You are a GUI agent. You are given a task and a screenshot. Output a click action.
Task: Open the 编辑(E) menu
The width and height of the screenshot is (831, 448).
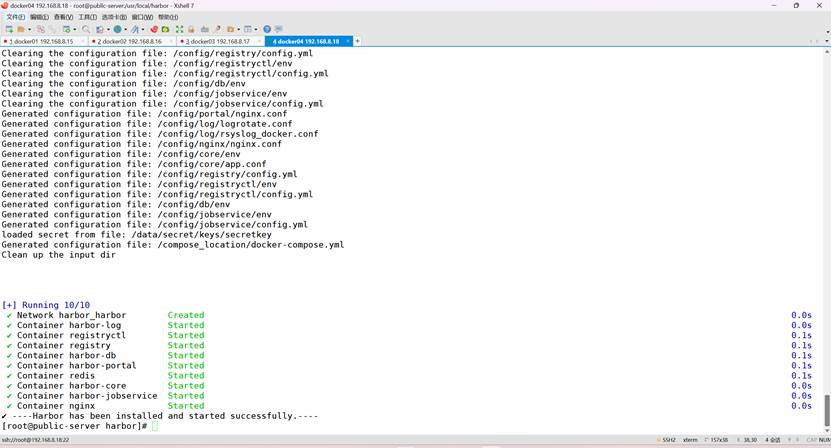pos(39,17)
